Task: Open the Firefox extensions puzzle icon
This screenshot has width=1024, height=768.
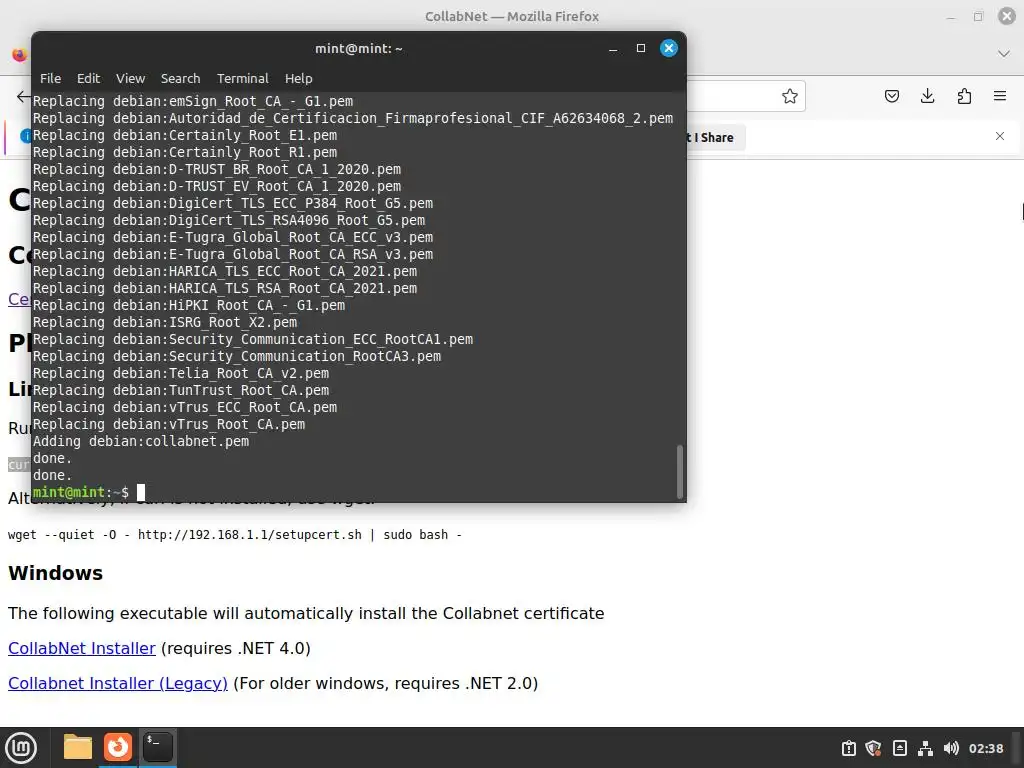Action: (x=964, y=97)
